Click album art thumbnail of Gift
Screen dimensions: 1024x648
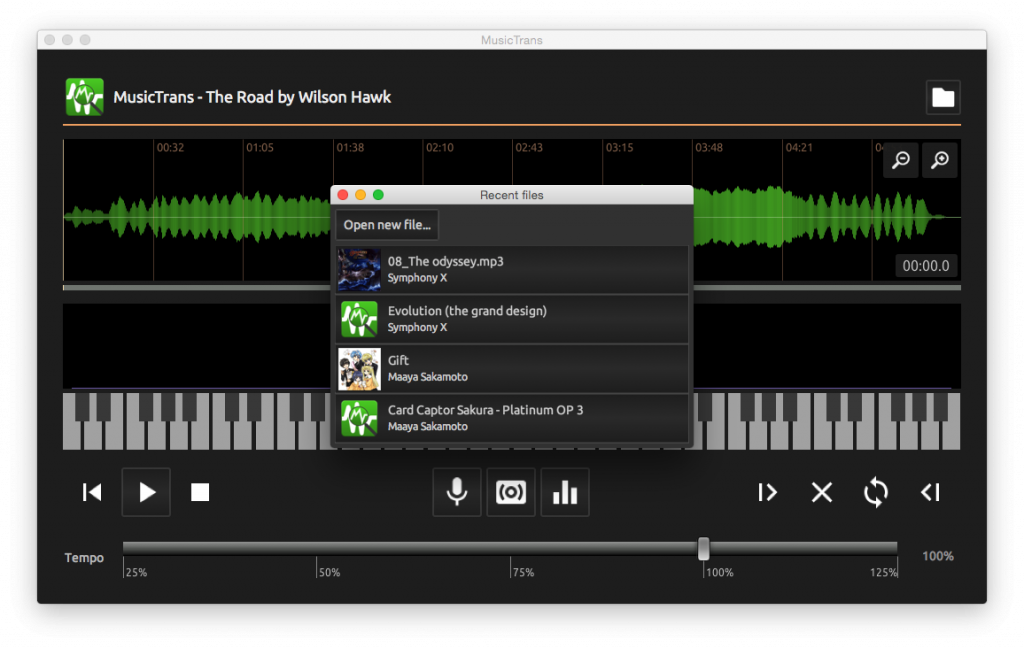(359, 368)
